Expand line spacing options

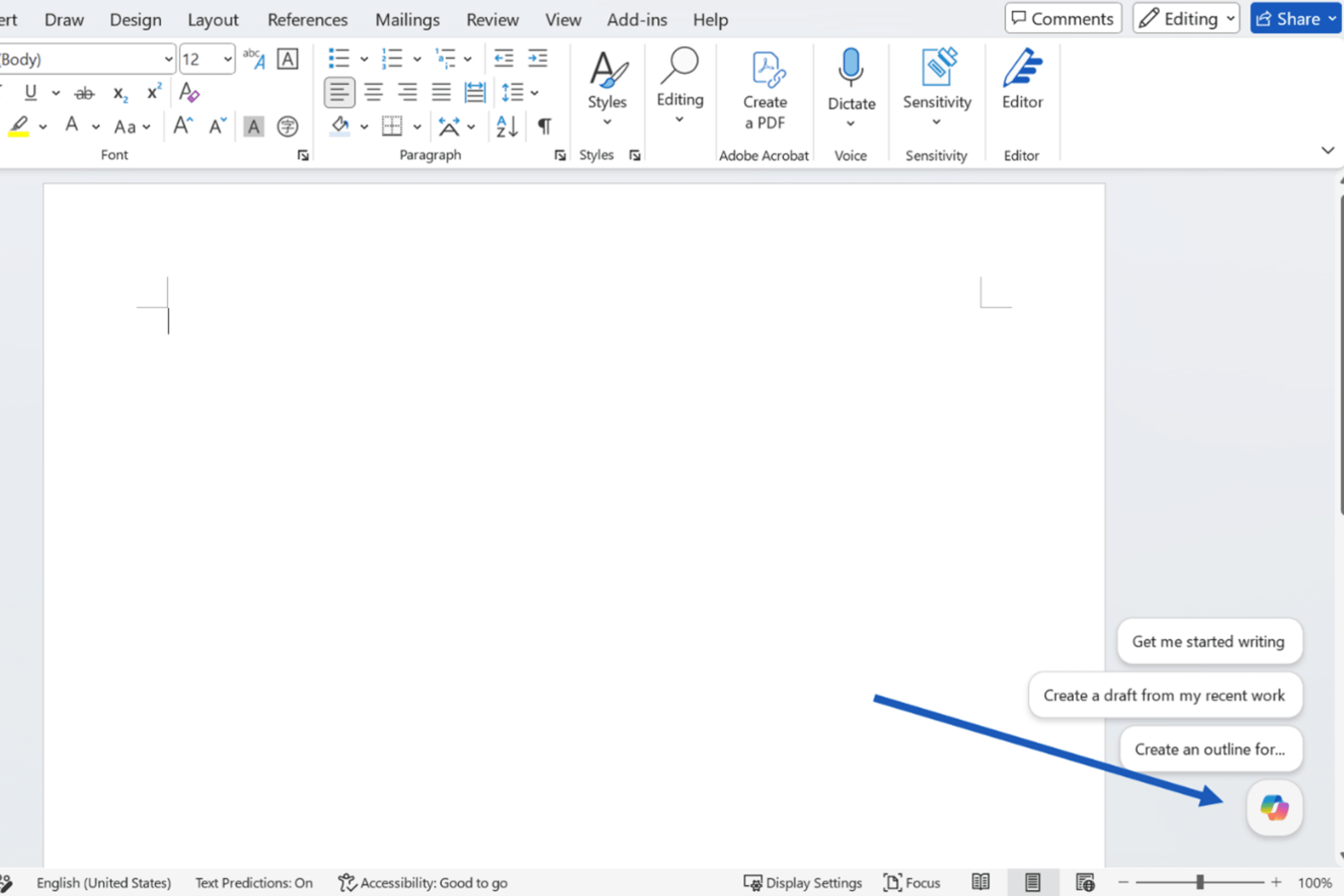pyautogui.click(x=534, y=92)
